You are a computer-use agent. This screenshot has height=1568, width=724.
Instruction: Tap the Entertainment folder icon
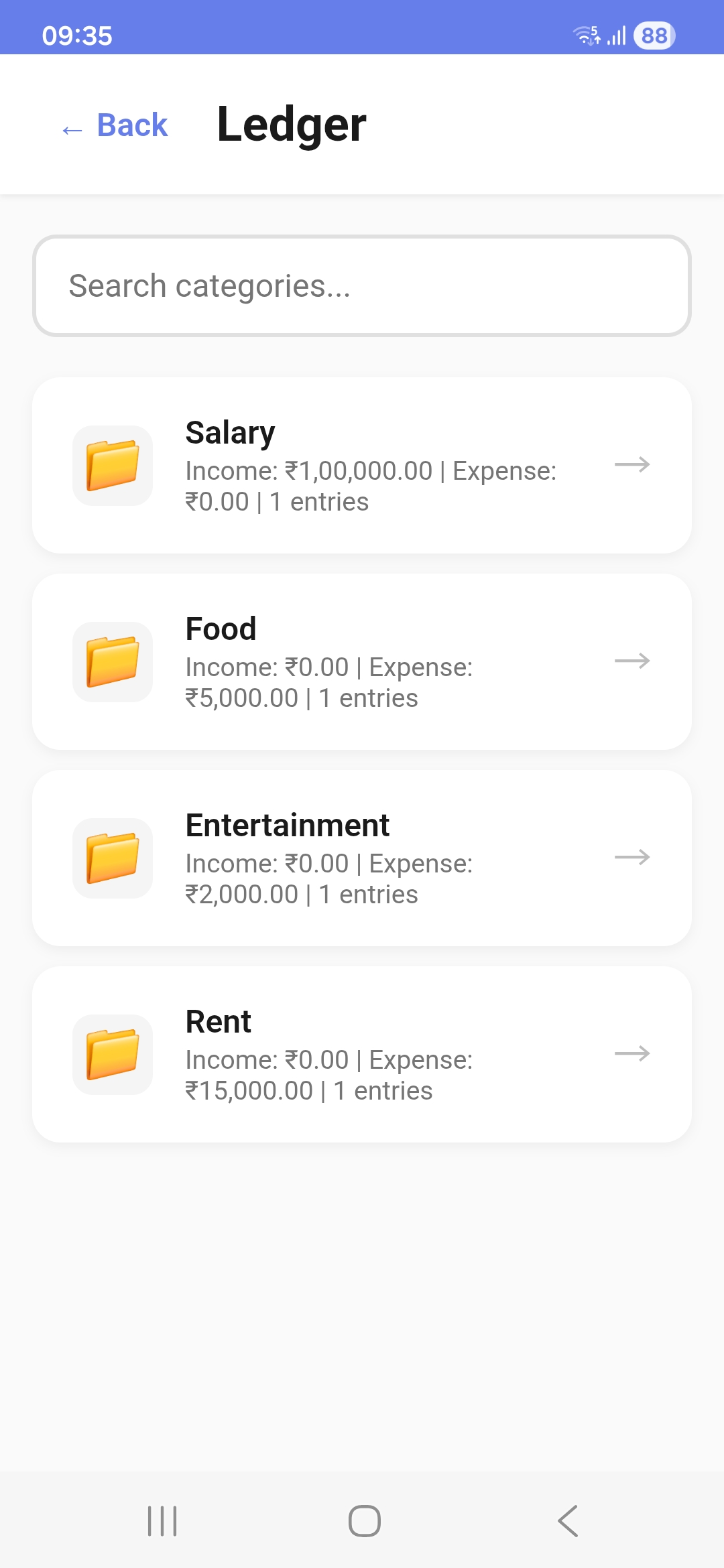[113, 858]
